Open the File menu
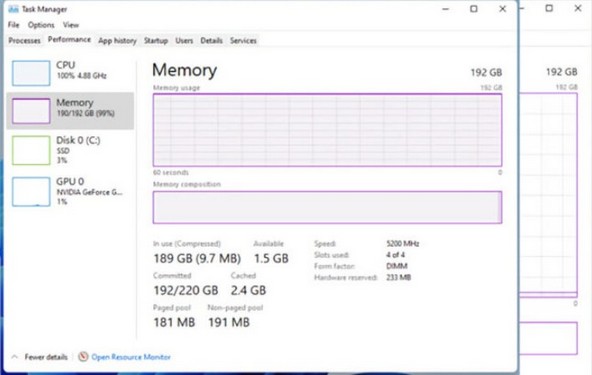This screenshot has height=375, width=592. point(14,25)
